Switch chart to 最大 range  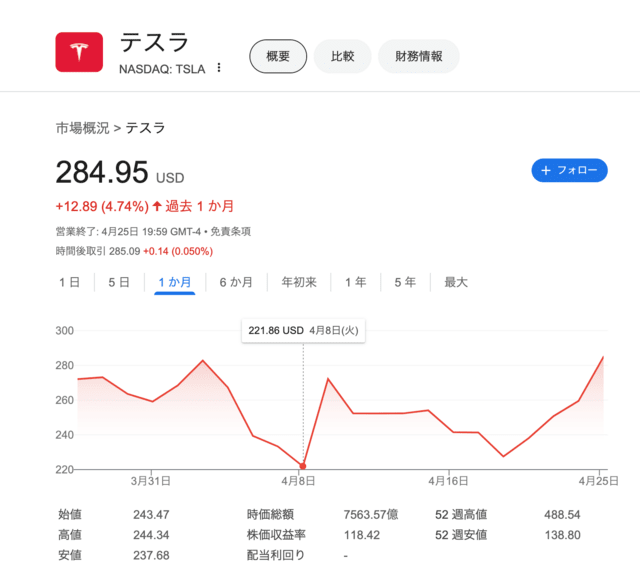456,282
